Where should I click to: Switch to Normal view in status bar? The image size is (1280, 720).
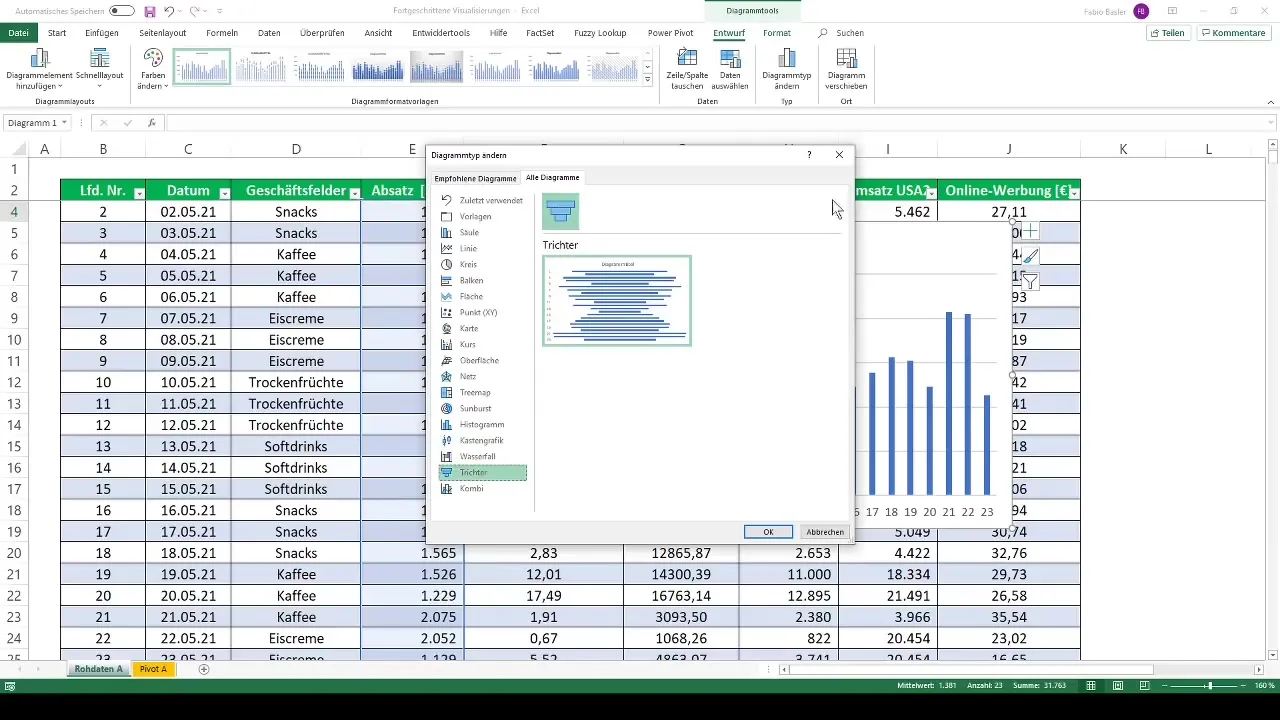(x=1091, y=686)
